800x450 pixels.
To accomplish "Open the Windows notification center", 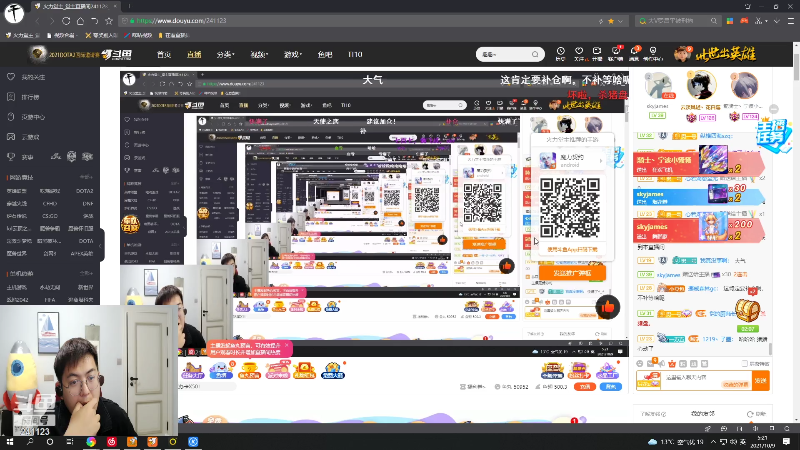I will pyautogui.click(x=787, y=442).
